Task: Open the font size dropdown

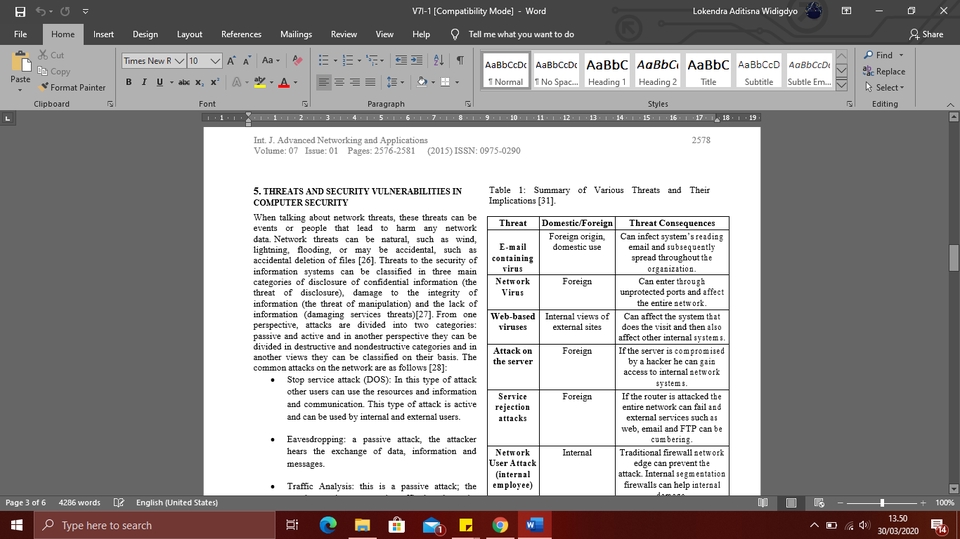Action: 215,61
